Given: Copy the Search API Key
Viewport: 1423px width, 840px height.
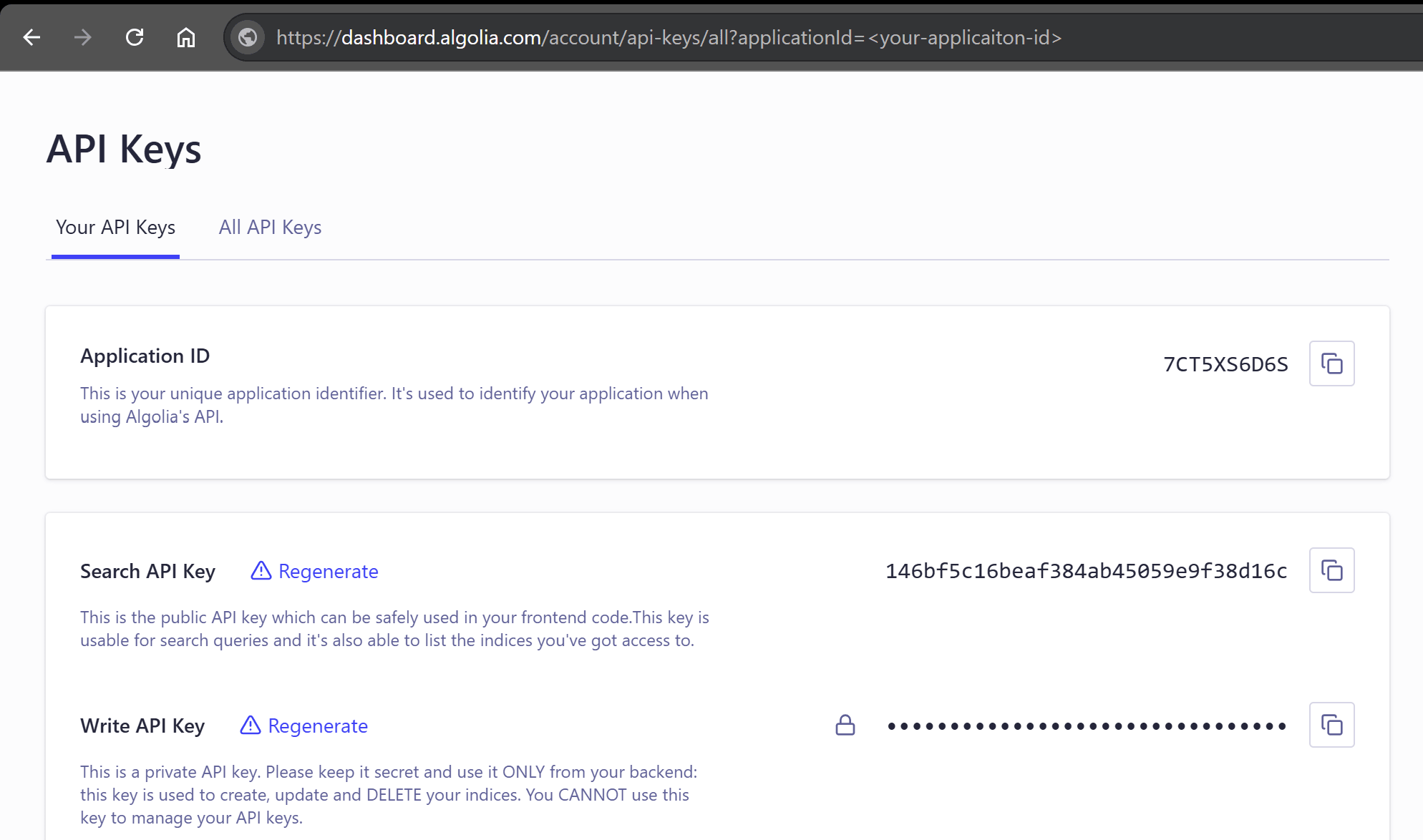Looking at the screenshot, I should (x=1331, y=570).
